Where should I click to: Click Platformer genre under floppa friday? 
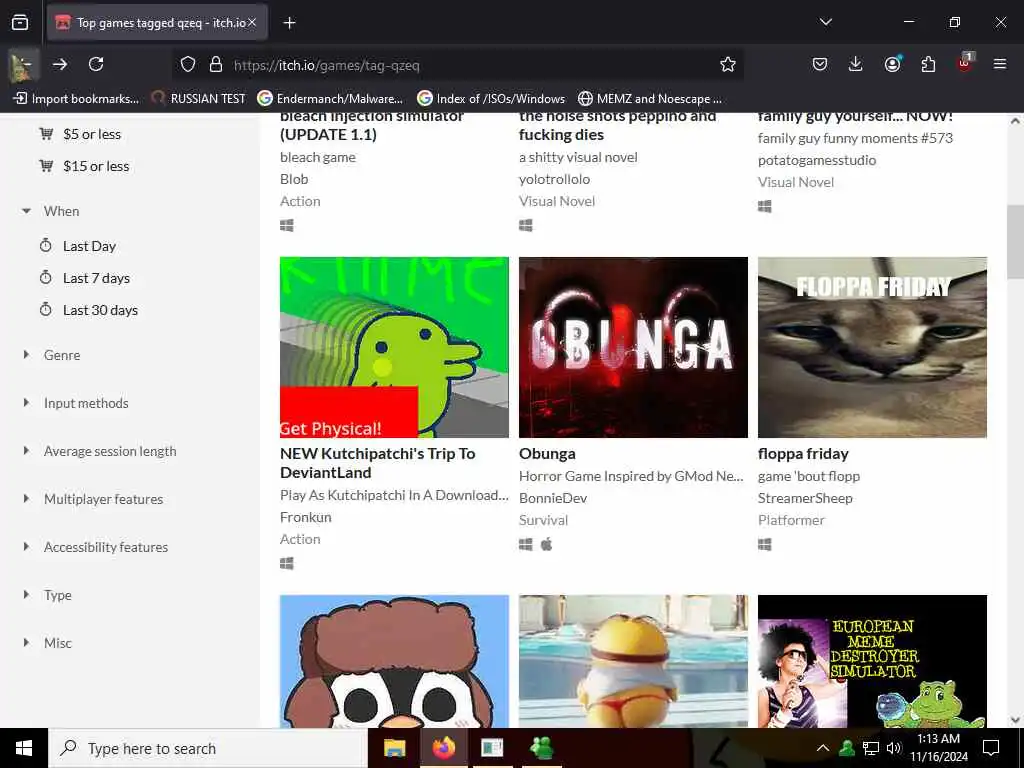coord(792,520)
